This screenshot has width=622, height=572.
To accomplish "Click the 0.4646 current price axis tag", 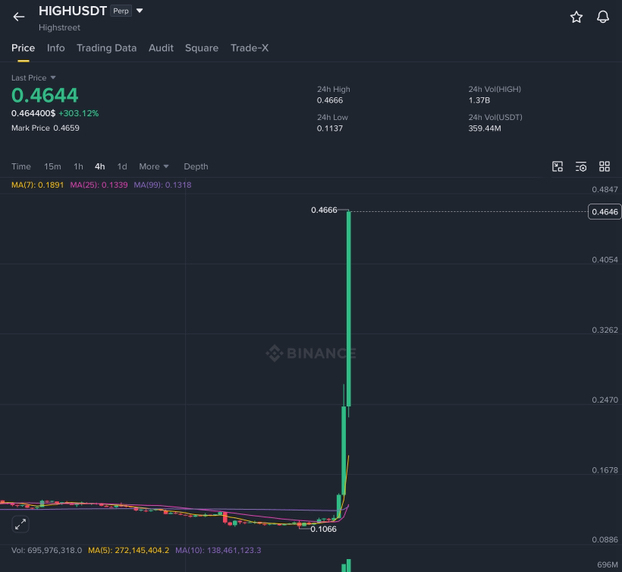I will pos(605,212).
